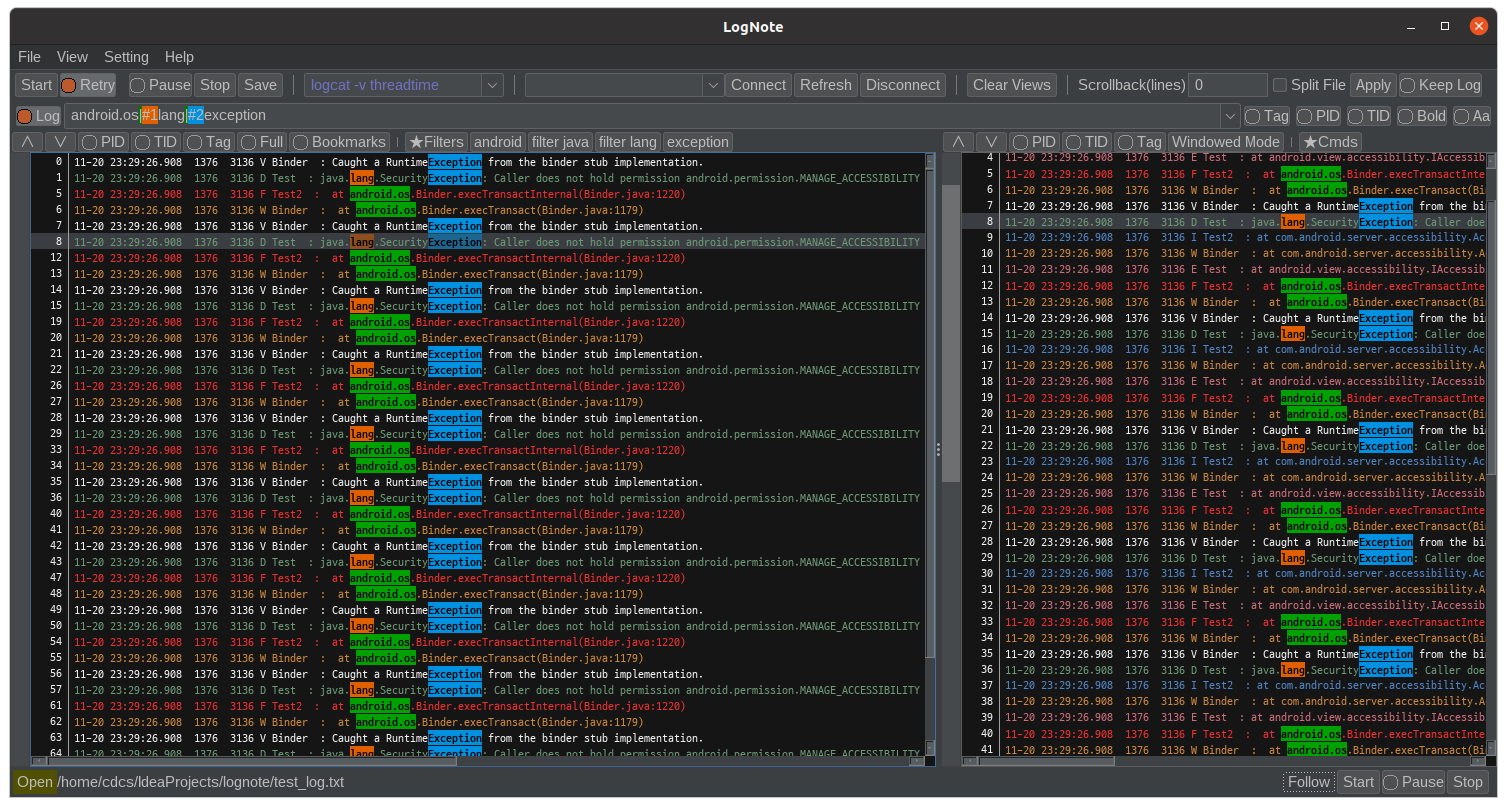Toggle PID column in left log toolbar
This screenshot has height=807, width=1507.
(103, 142)
